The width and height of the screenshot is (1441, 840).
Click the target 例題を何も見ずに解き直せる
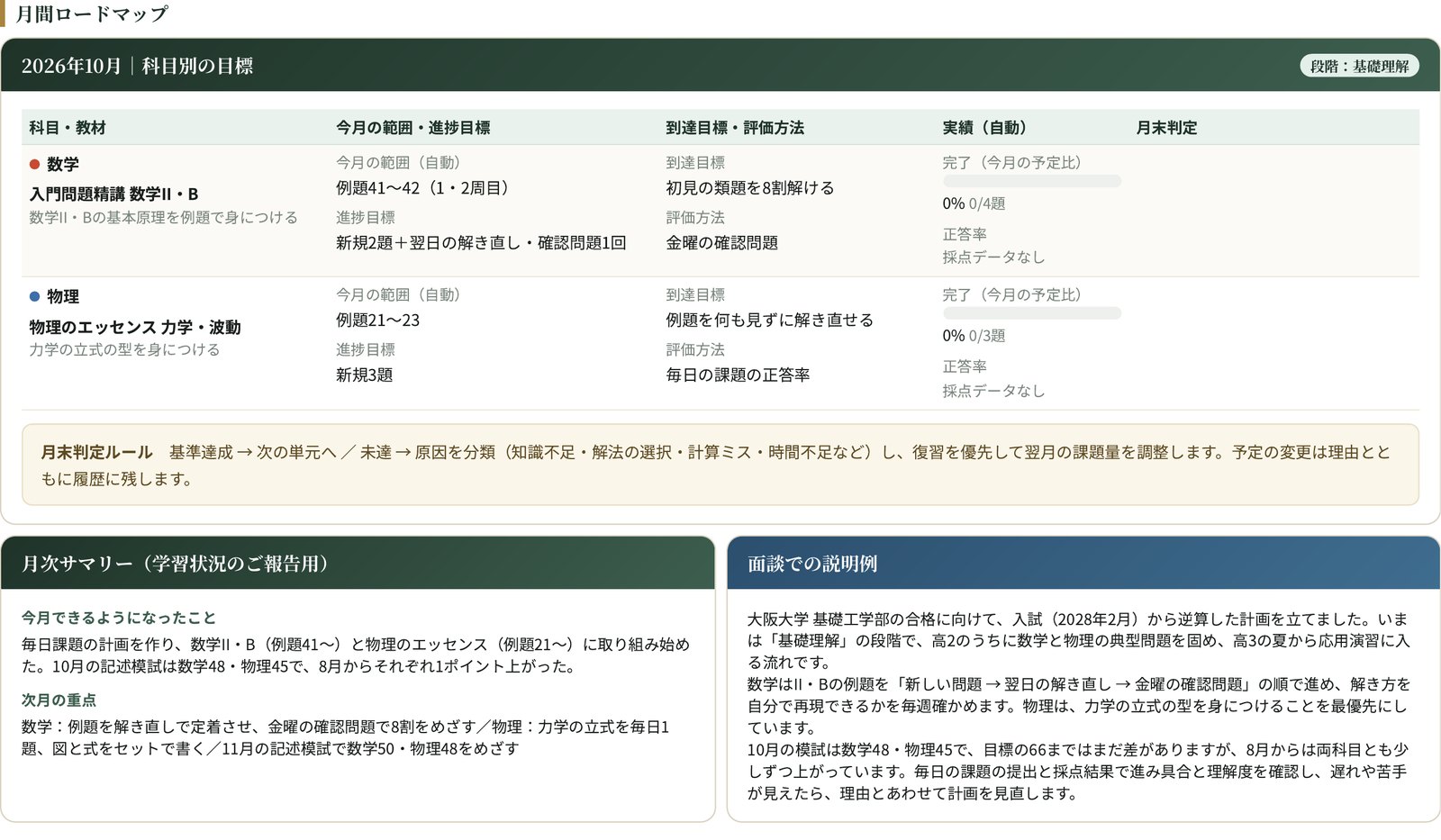[770, 321]
